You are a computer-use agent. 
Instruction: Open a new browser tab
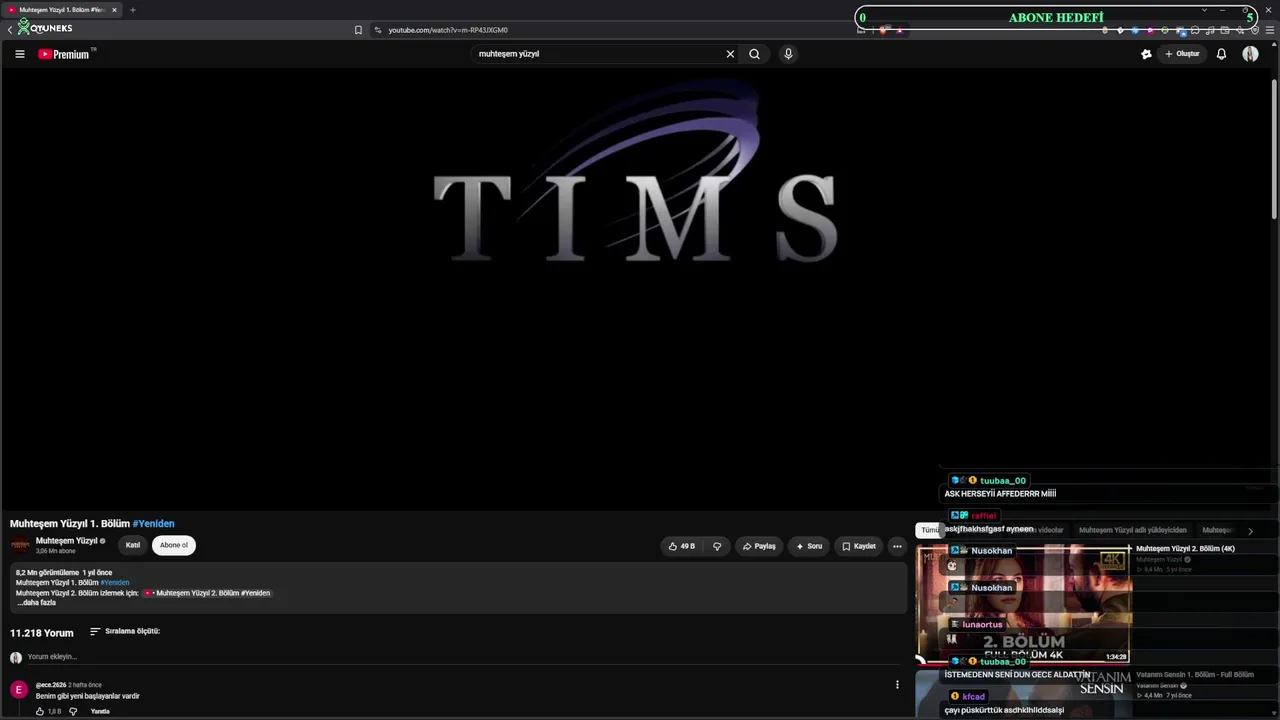pyautogui.click(x=132, y=10)
